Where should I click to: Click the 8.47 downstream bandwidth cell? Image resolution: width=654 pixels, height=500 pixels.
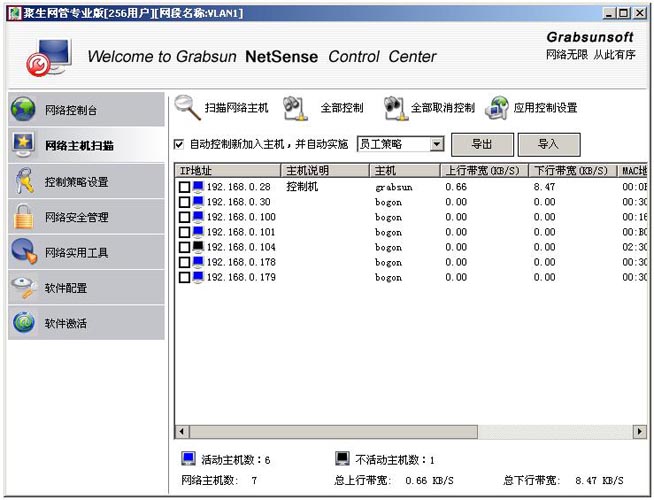click(544, 187)
